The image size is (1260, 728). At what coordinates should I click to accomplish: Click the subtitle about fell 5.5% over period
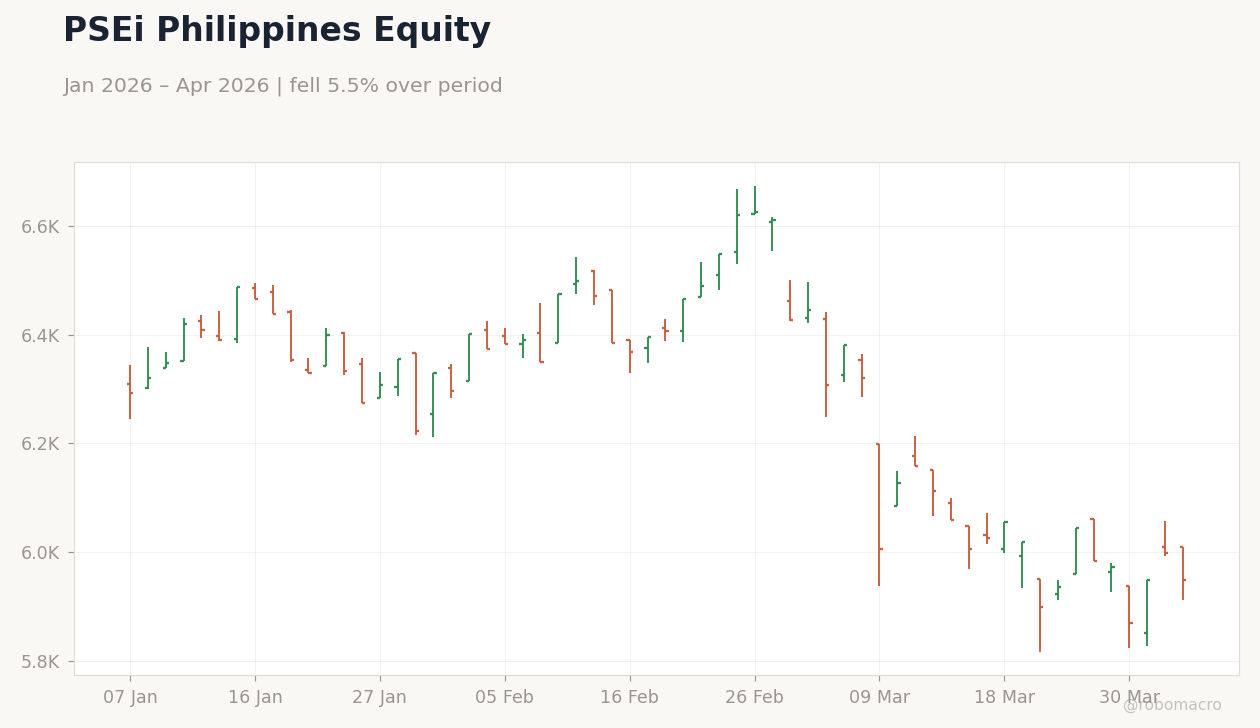[x=283, y=86]
